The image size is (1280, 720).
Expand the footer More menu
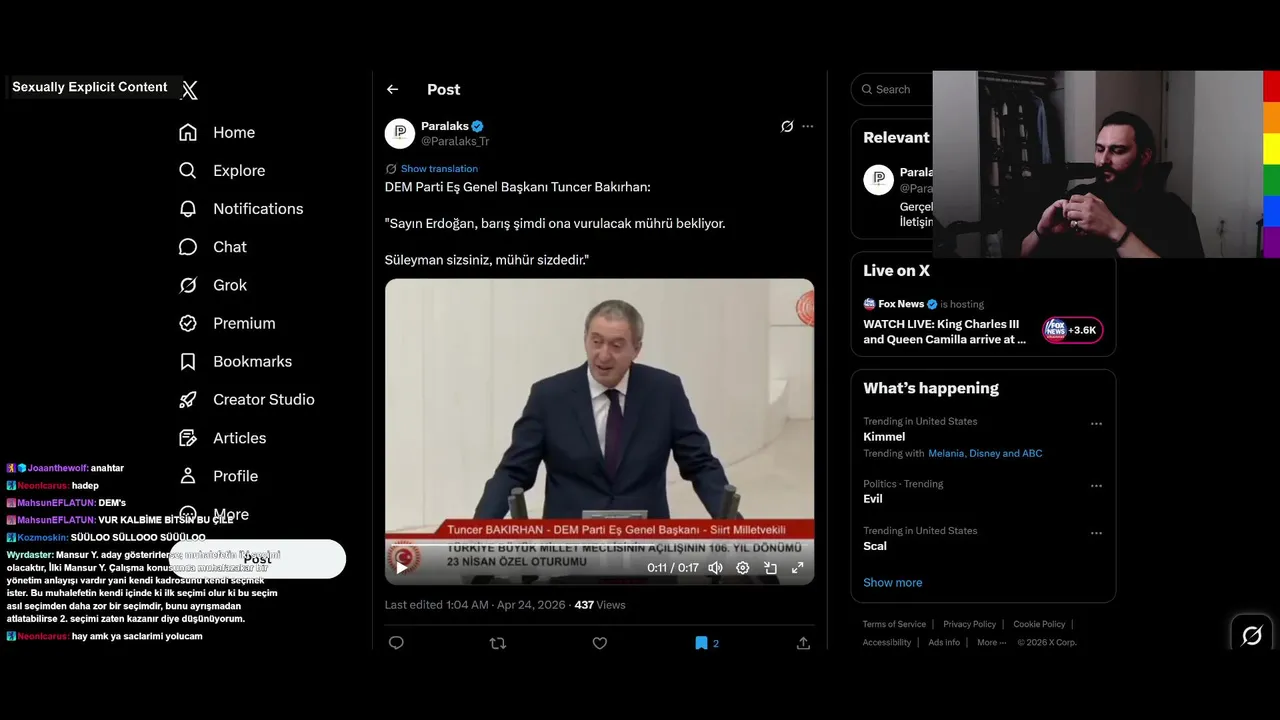click(x=991, y=642)
